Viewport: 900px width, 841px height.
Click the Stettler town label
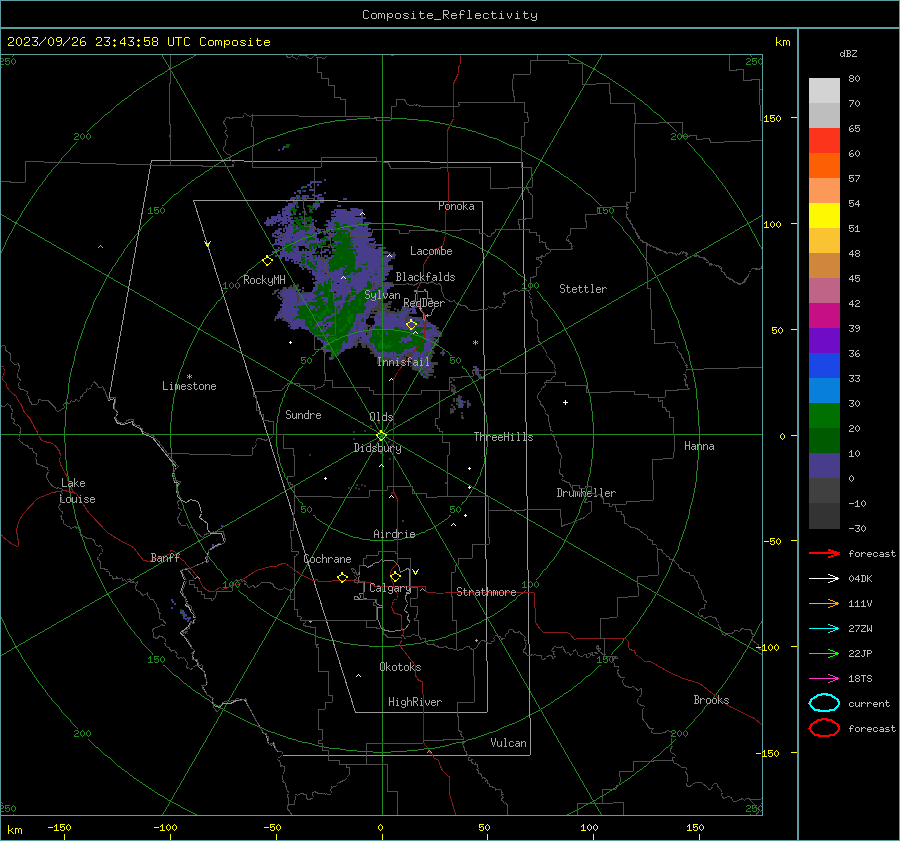(x=583, y=289)
